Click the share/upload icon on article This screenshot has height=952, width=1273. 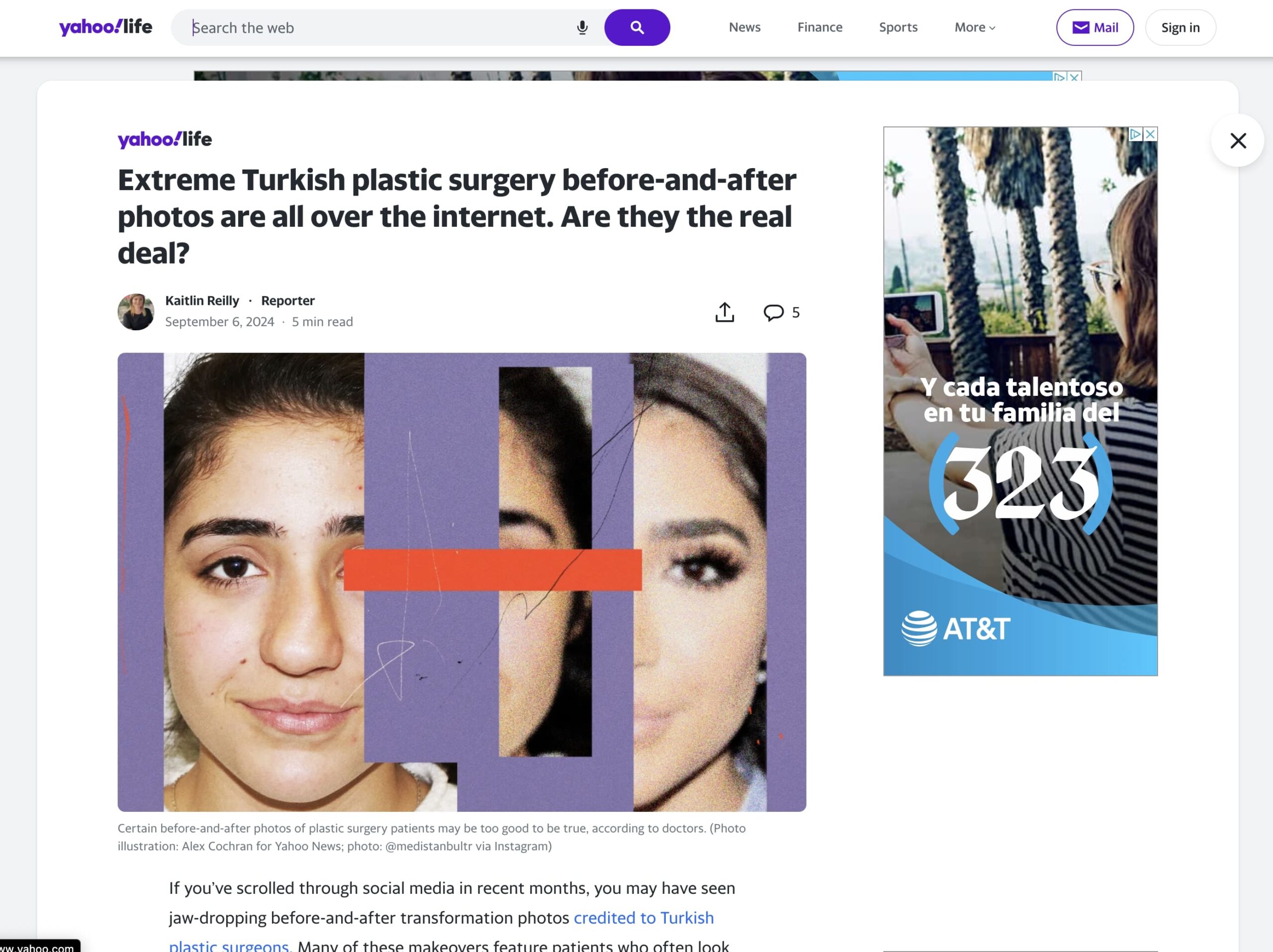click(724, 312)
